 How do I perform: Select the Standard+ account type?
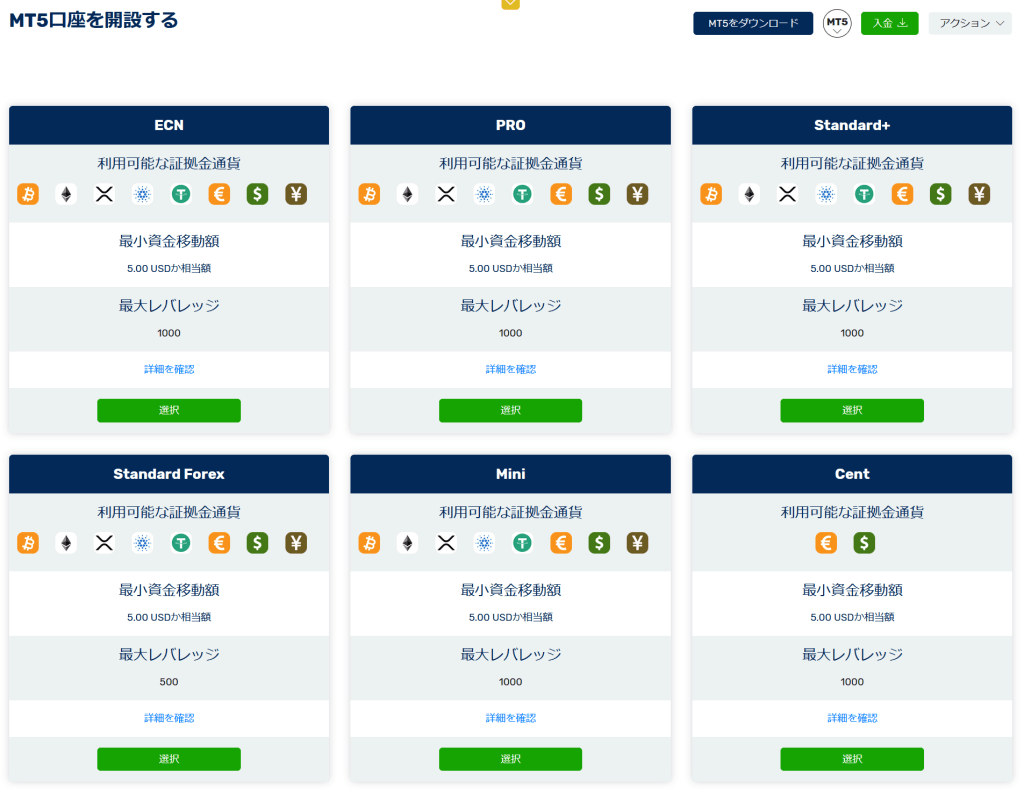pos(852,411)
